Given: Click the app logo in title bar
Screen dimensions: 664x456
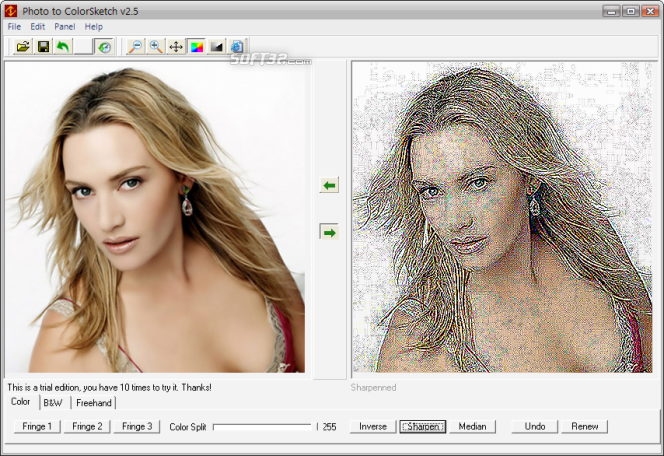Looking at the screenshot, I should coord(11,11).
